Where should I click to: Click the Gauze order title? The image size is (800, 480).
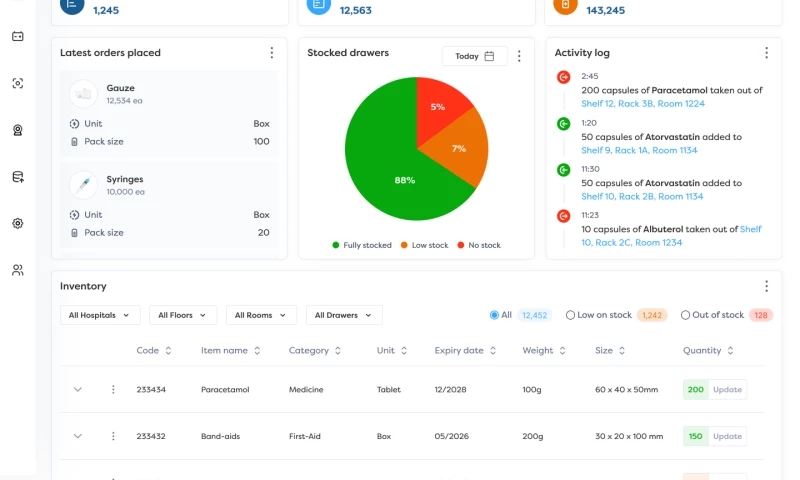click(120, 88)
